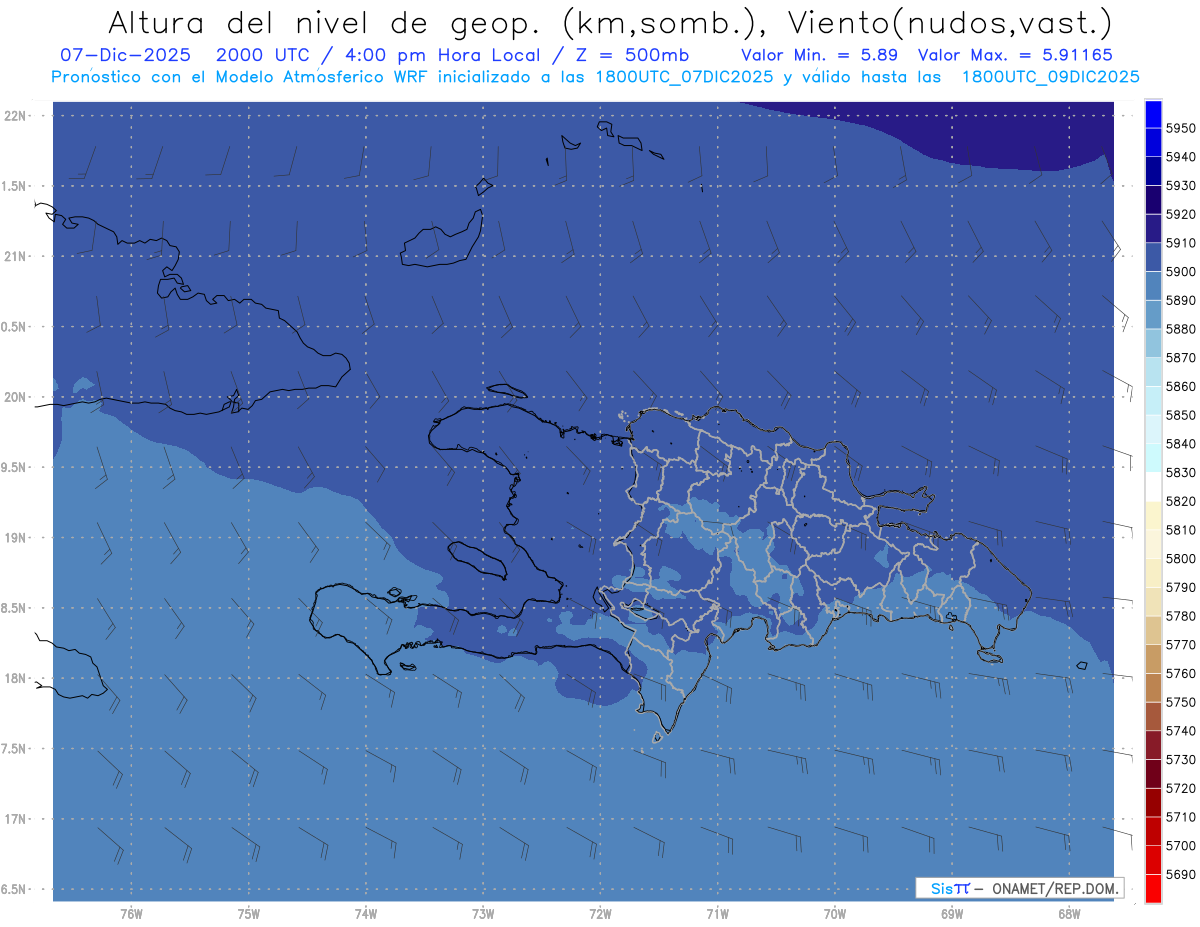The image size is (1200, 927).
Task: Click the '5850' legend value
Action: pyautogui.click(x=1180, y=415)
